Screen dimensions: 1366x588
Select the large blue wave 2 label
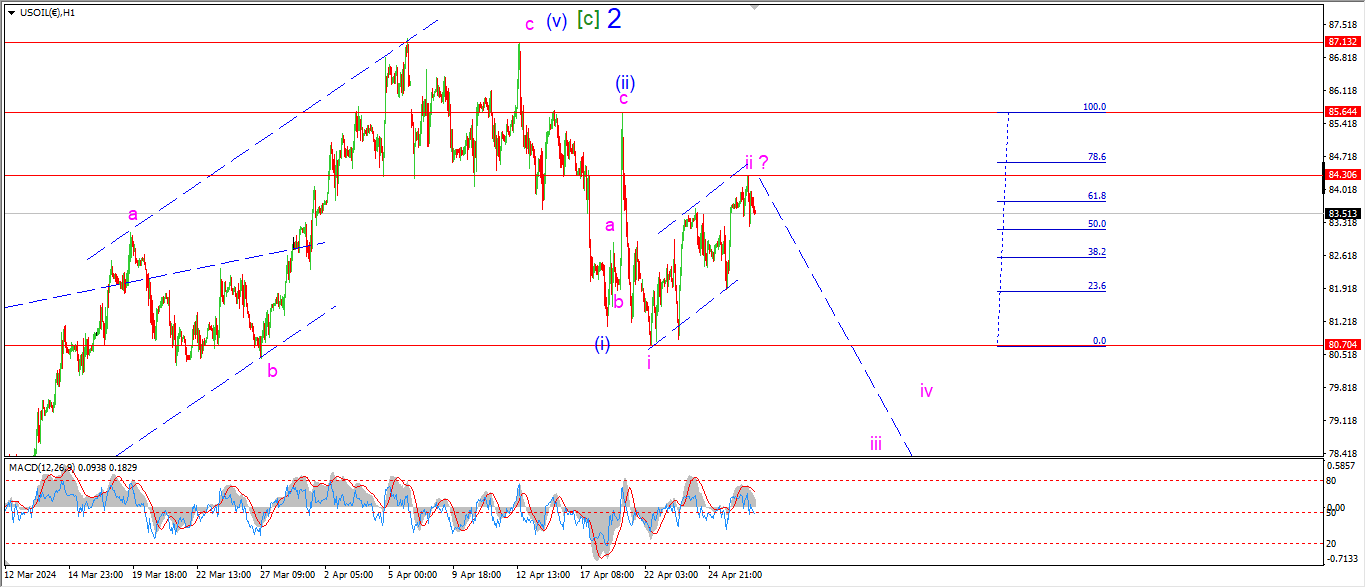(614, 19)
